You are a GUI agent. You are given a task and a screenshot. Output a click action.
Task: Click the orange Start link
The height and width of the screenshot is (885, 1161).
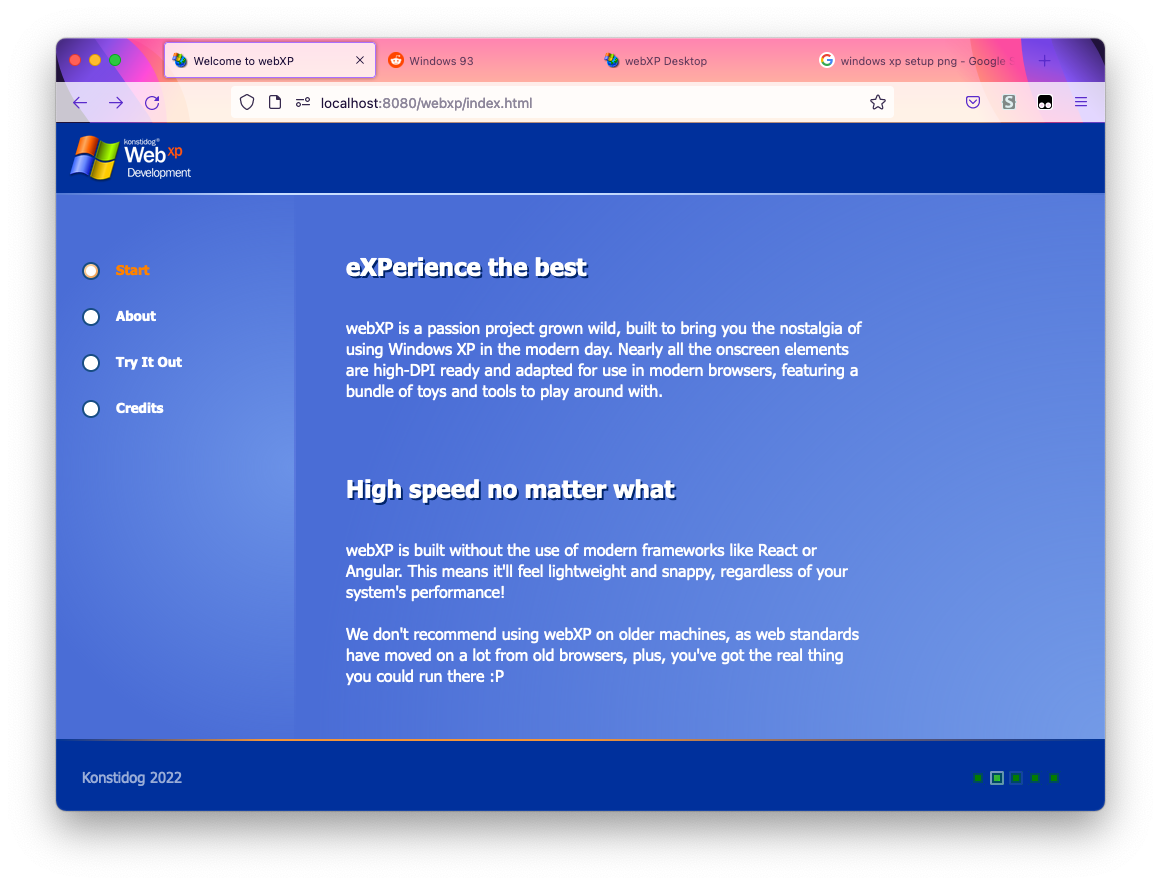click(132, 271)
